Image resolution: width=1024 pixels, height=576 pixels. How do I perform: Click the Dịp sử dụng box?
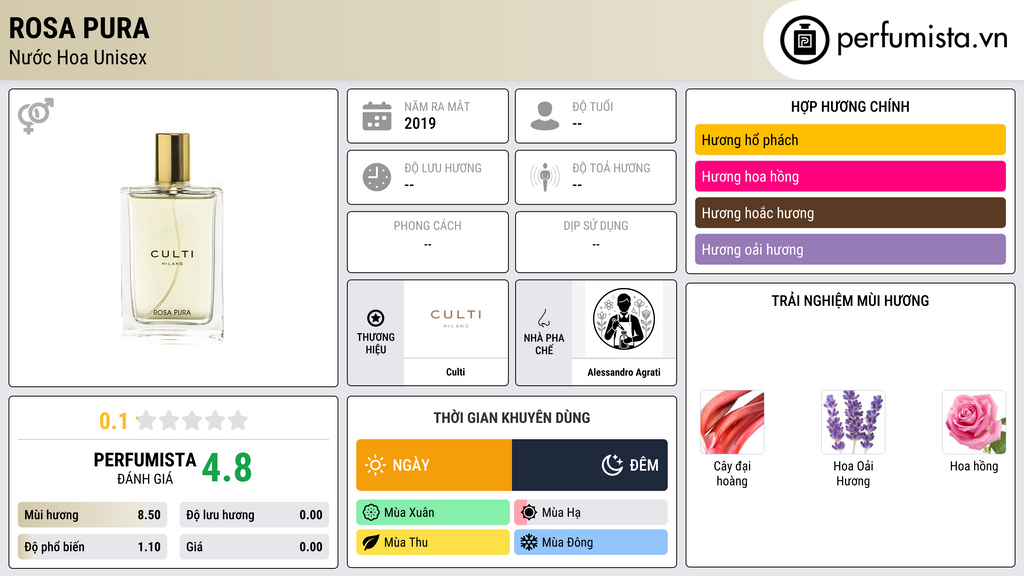click(x=596, y=242)
